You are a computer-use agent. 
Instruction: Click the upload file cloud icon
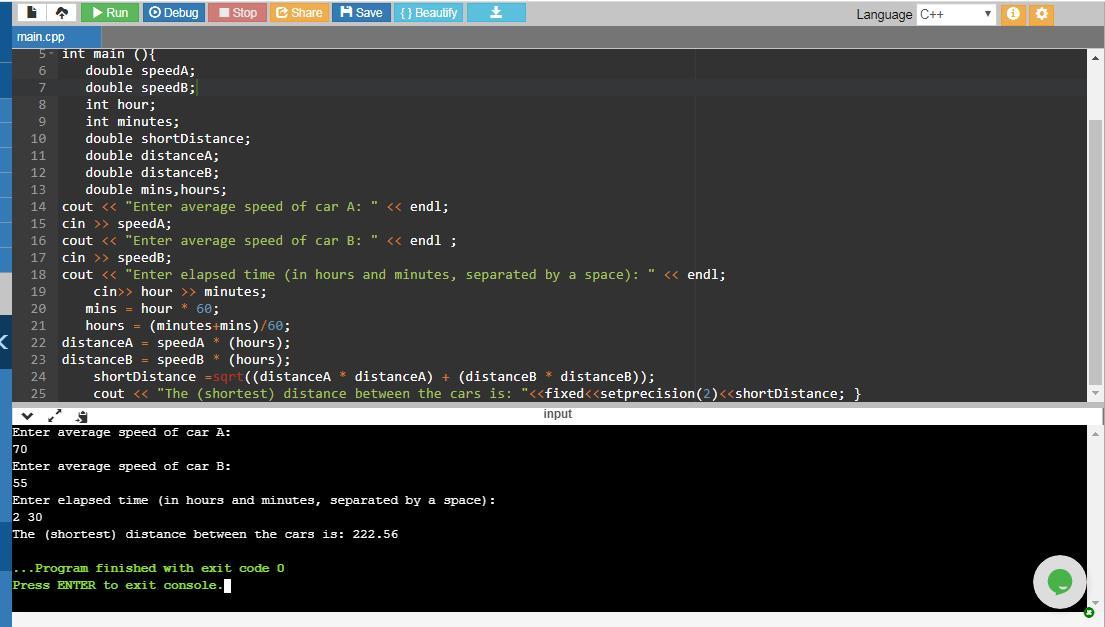(x=61, y=13)
